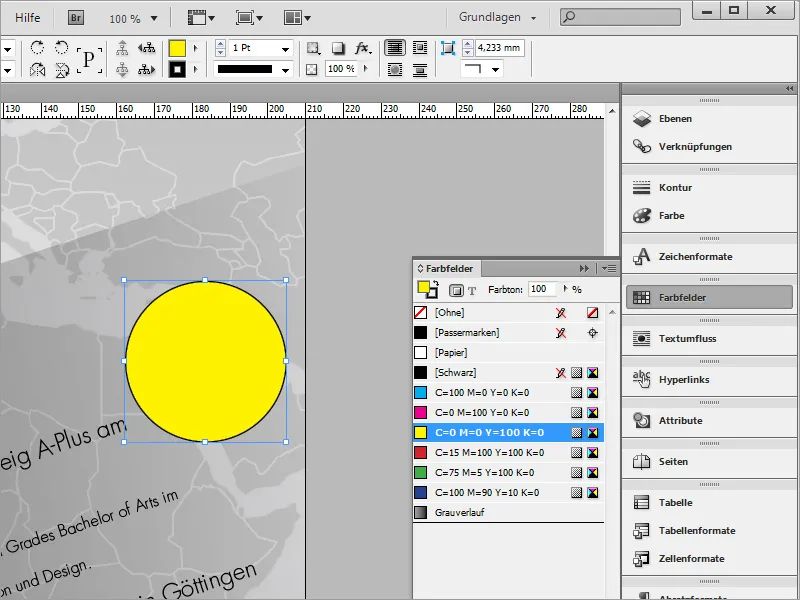Open Farbfelder panel flyout menu
Screen dimensions: 800x600
click(609, 268)
